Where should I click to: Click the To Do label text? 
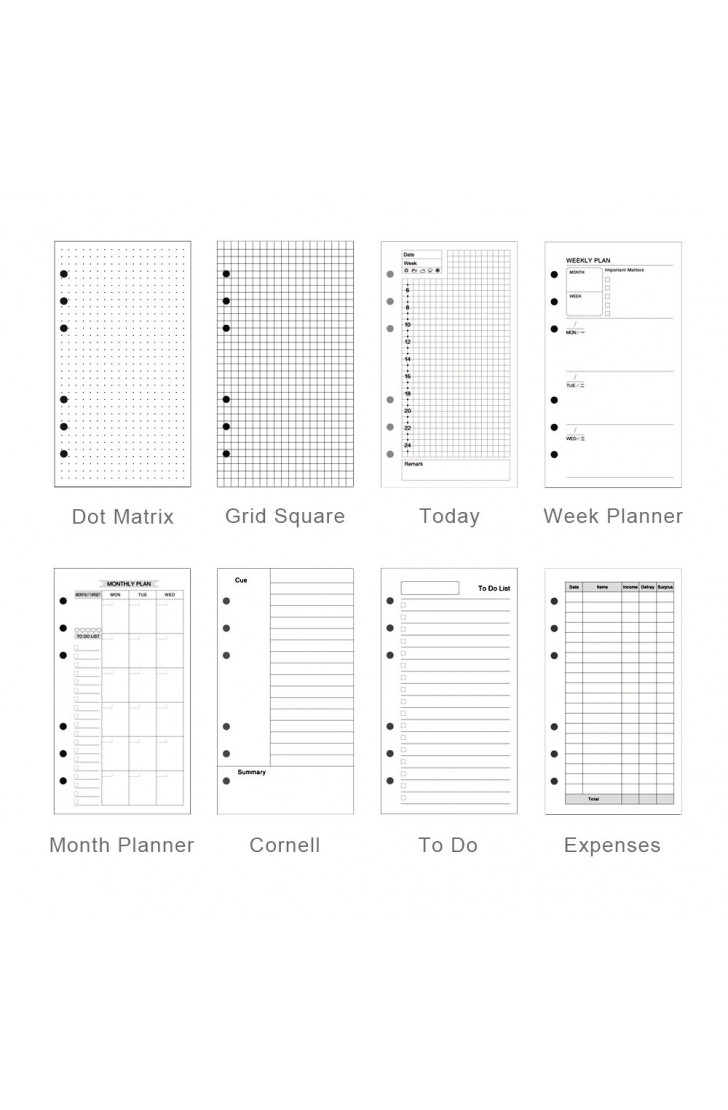pyautogui.click(x=448, y=845)
